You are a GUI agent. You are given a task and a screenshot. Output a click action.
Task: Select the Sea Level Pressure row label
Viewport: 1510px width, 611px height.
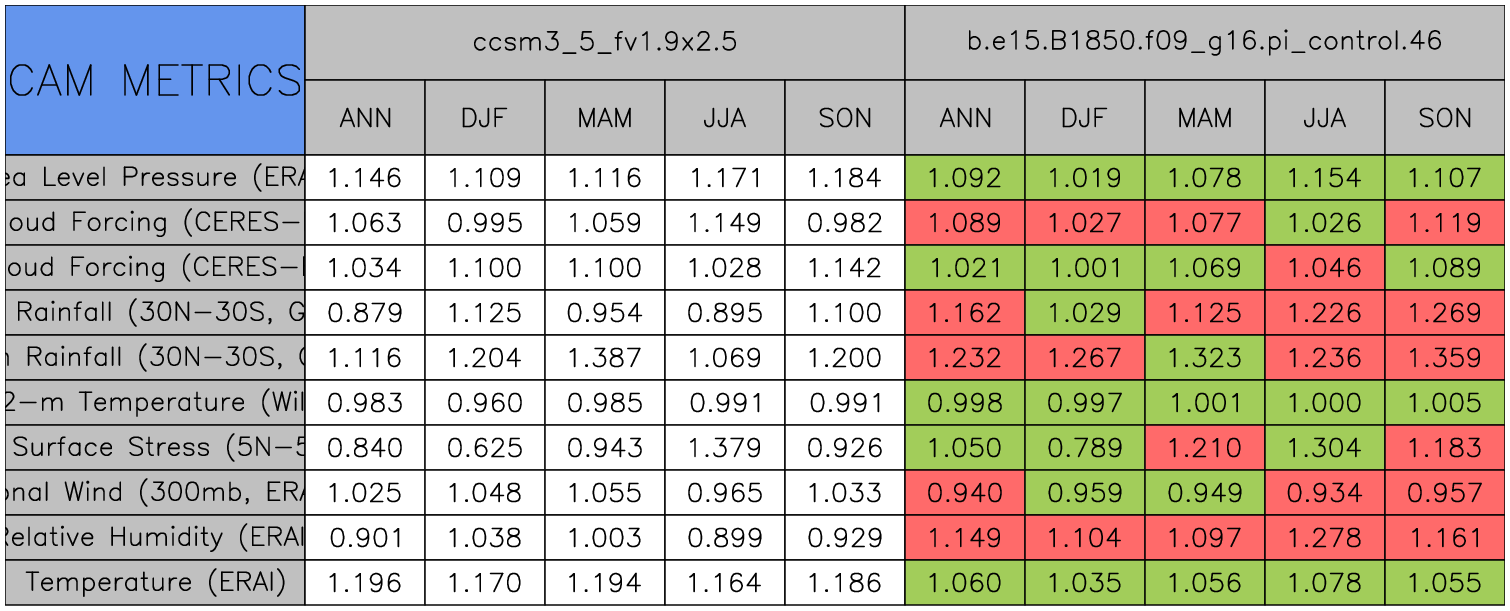tap(154, 178)
